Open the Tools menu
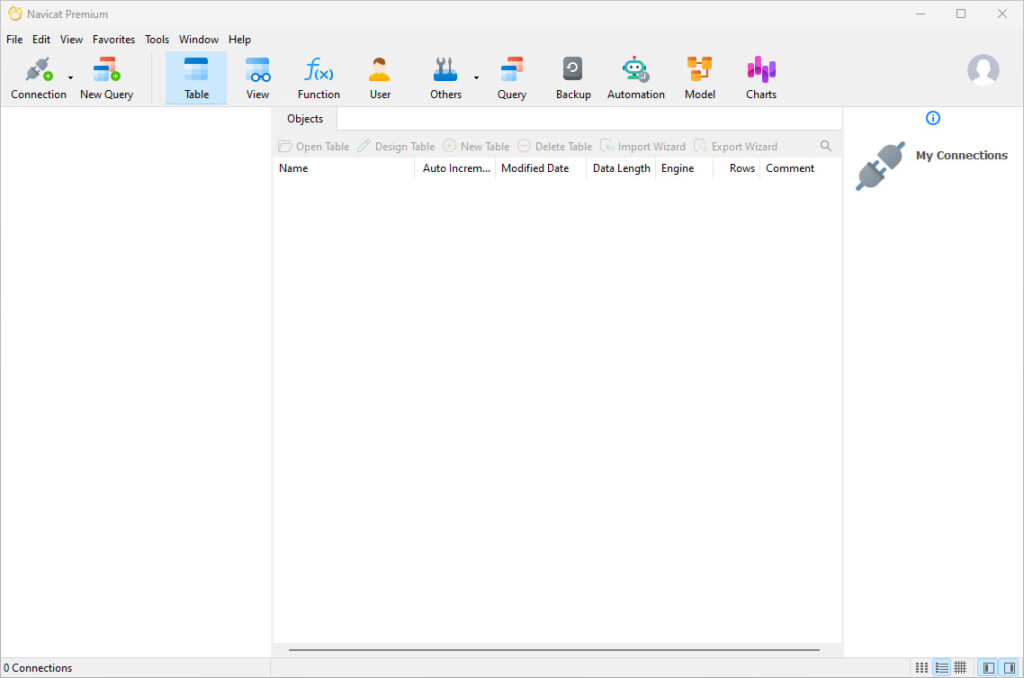 point(157,39)
